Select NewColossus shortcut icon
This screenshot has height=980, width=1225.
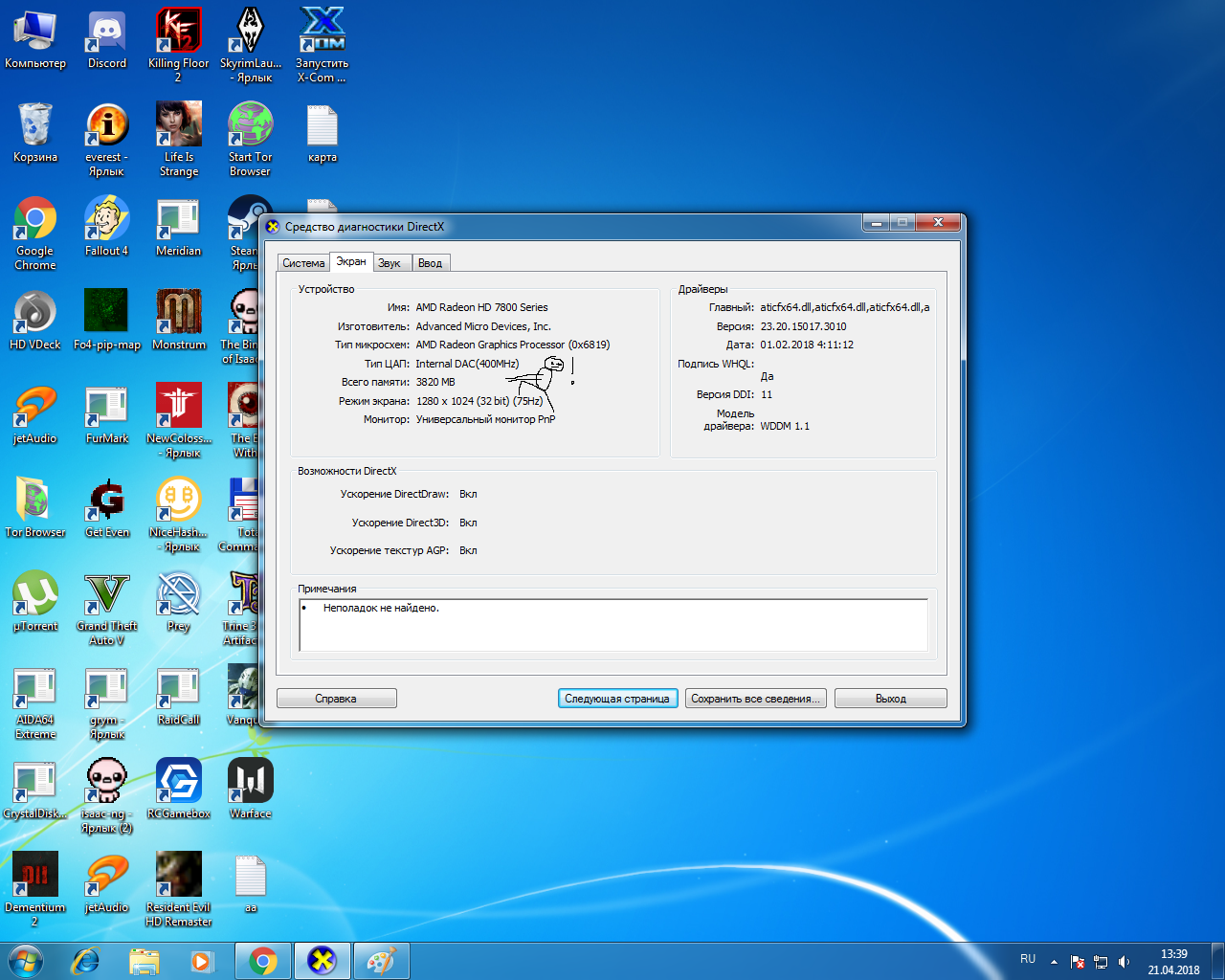179,420
